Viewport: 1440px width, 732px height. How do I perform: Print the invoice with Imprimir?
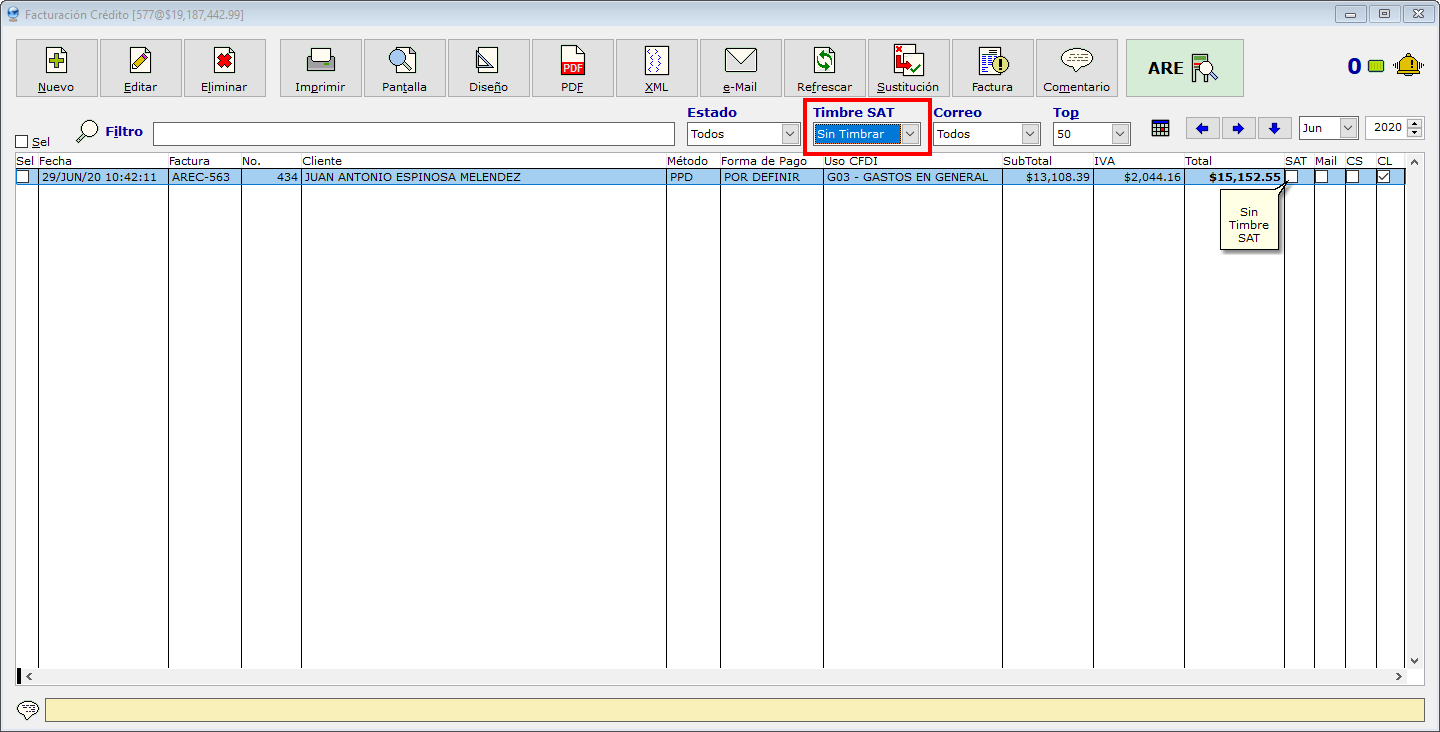[320, 68]
